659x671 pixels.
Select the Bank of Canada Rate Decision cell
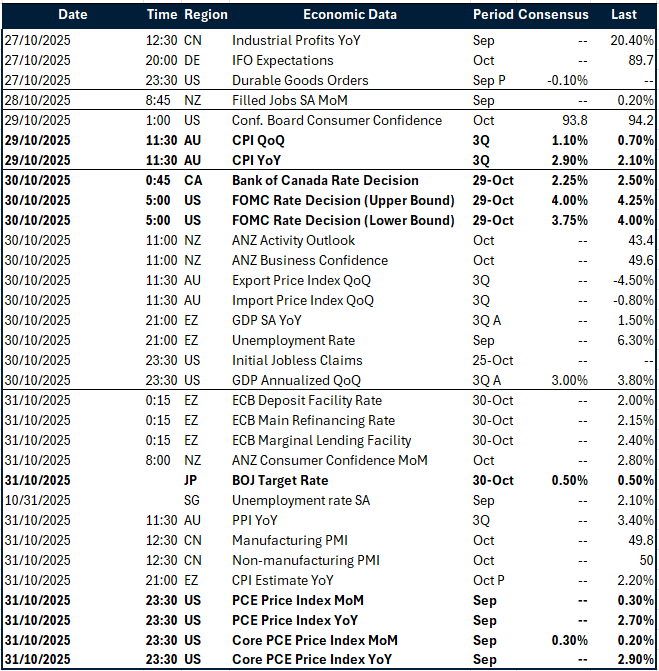tap(325, 180)
